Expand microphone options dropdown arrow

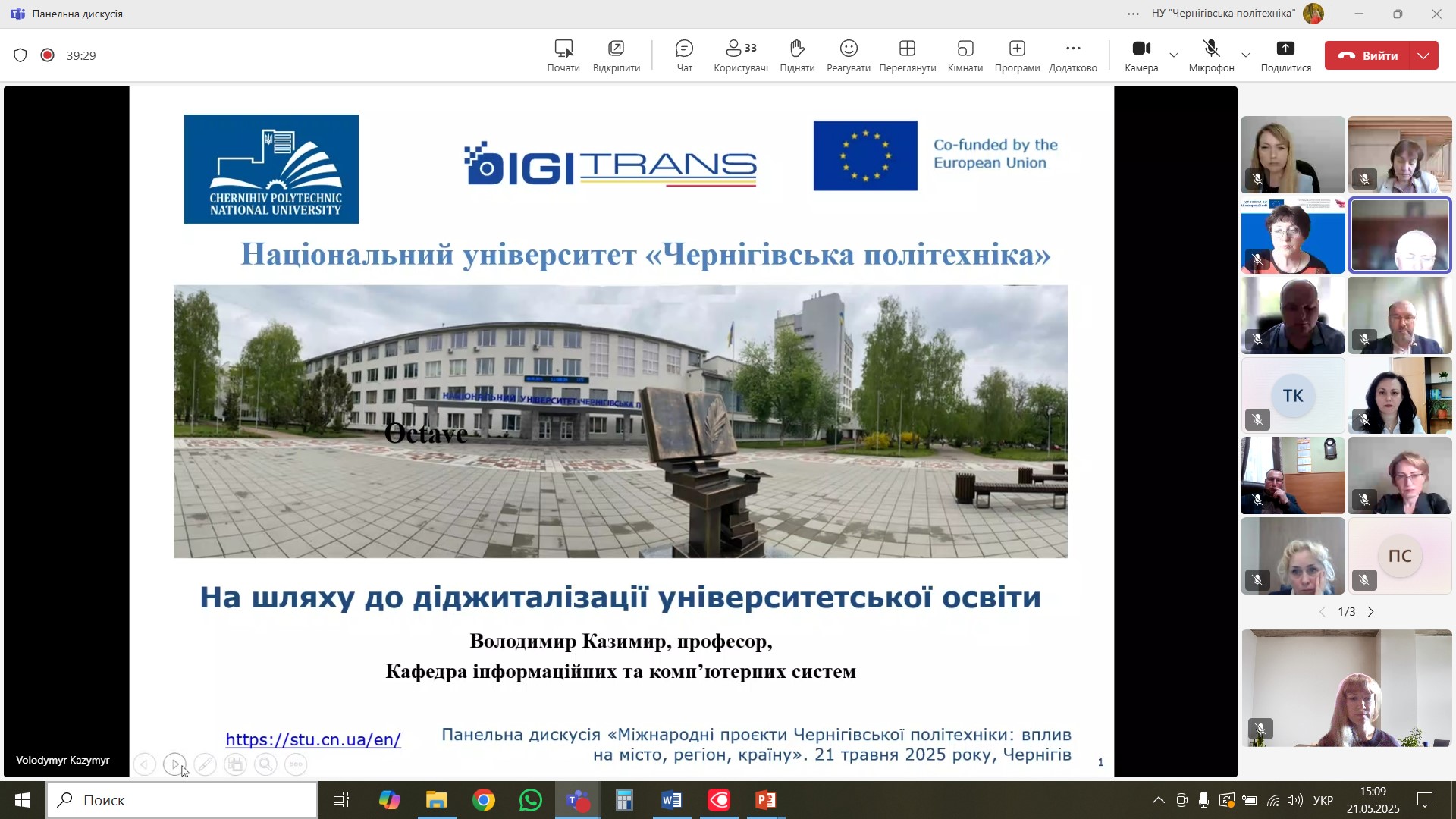point(1245,55)
